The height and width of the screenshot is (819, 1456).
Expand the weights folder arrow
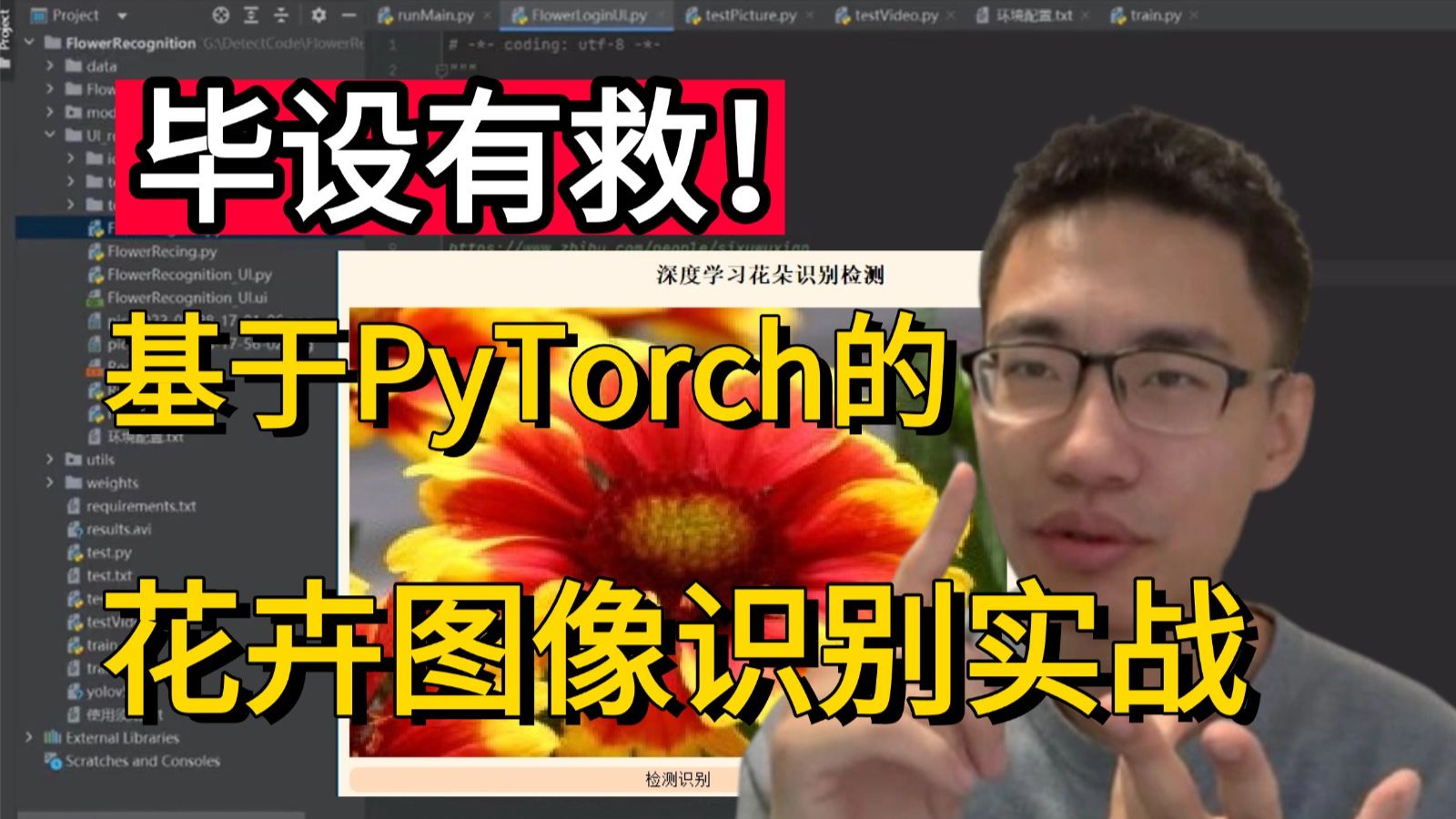(50, 482)
